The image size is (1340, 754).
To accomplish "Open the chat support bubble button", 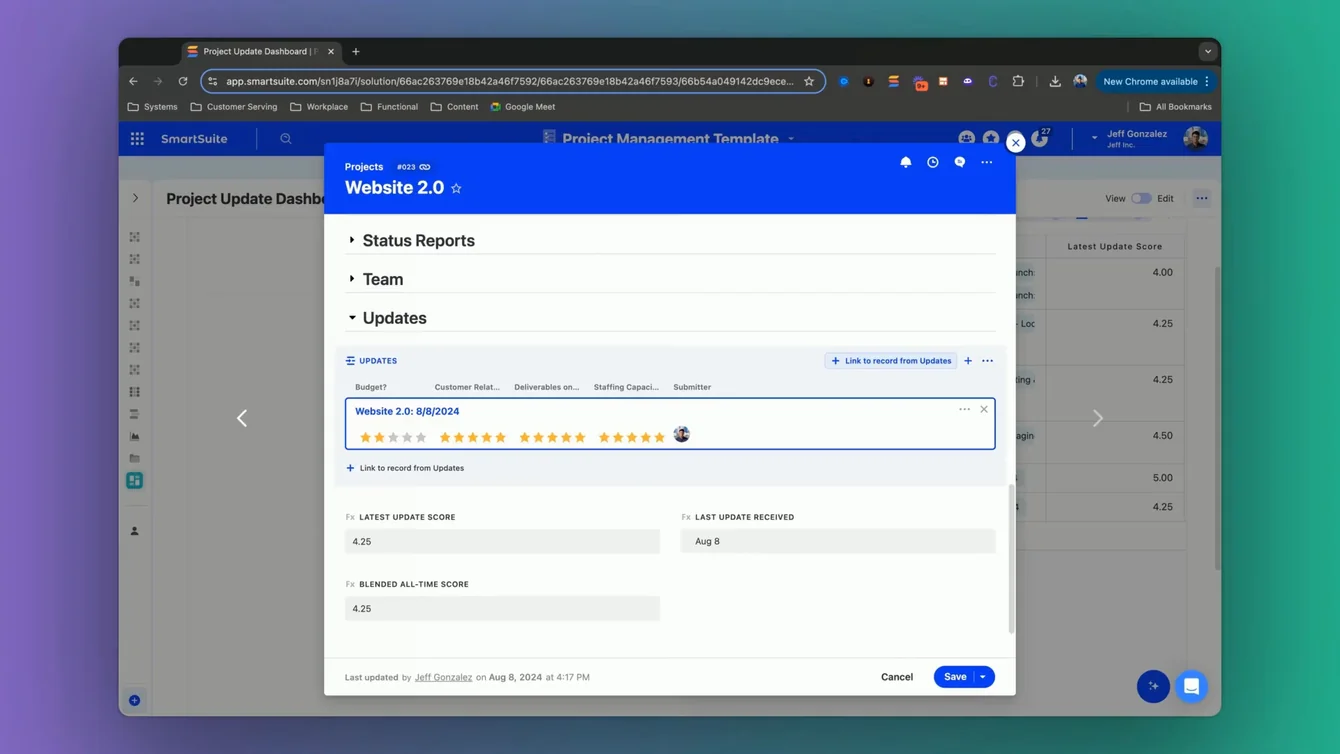I will pos(1191,687).
